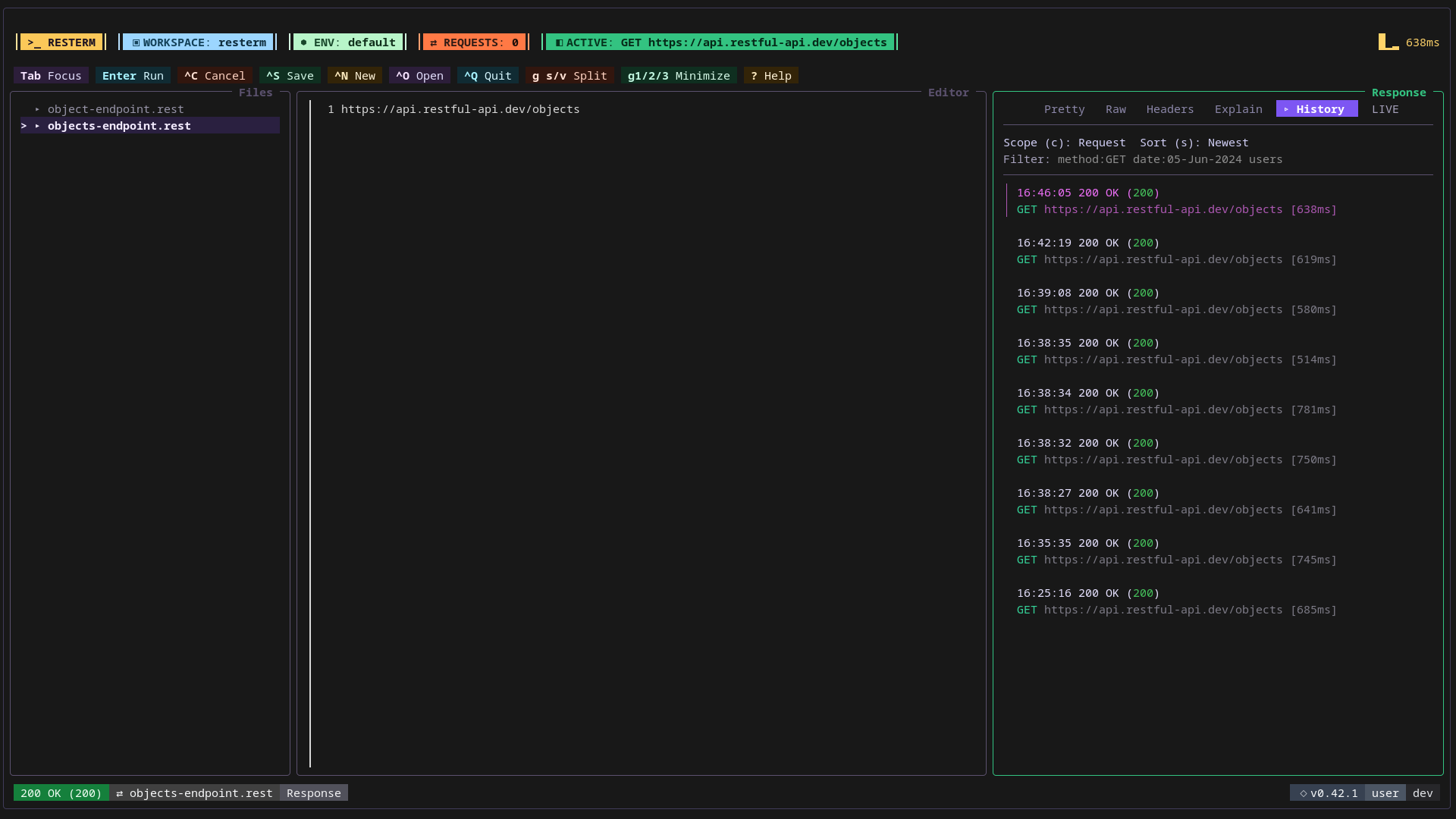Click the GET URL line showing [619ms]
The image size is (1456, 819).
1177,259
